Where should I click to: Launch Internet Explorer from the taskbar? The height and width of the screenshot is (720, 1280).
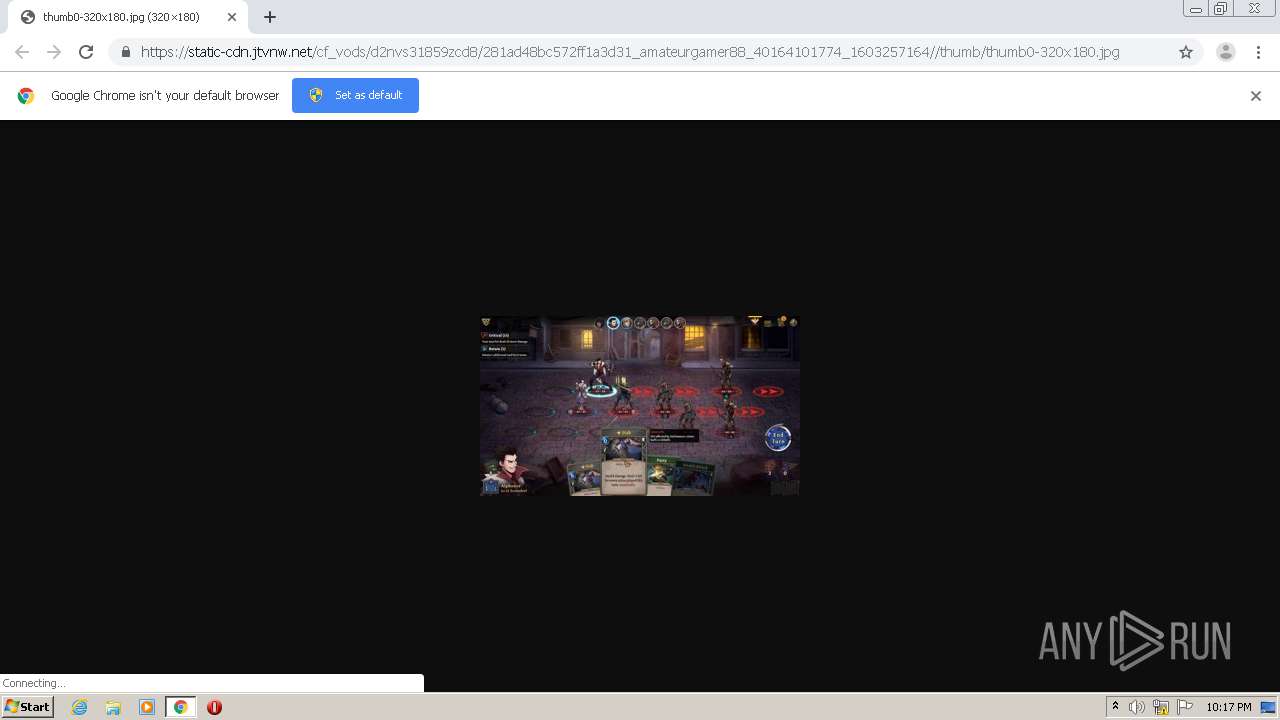tap(80, 707)
